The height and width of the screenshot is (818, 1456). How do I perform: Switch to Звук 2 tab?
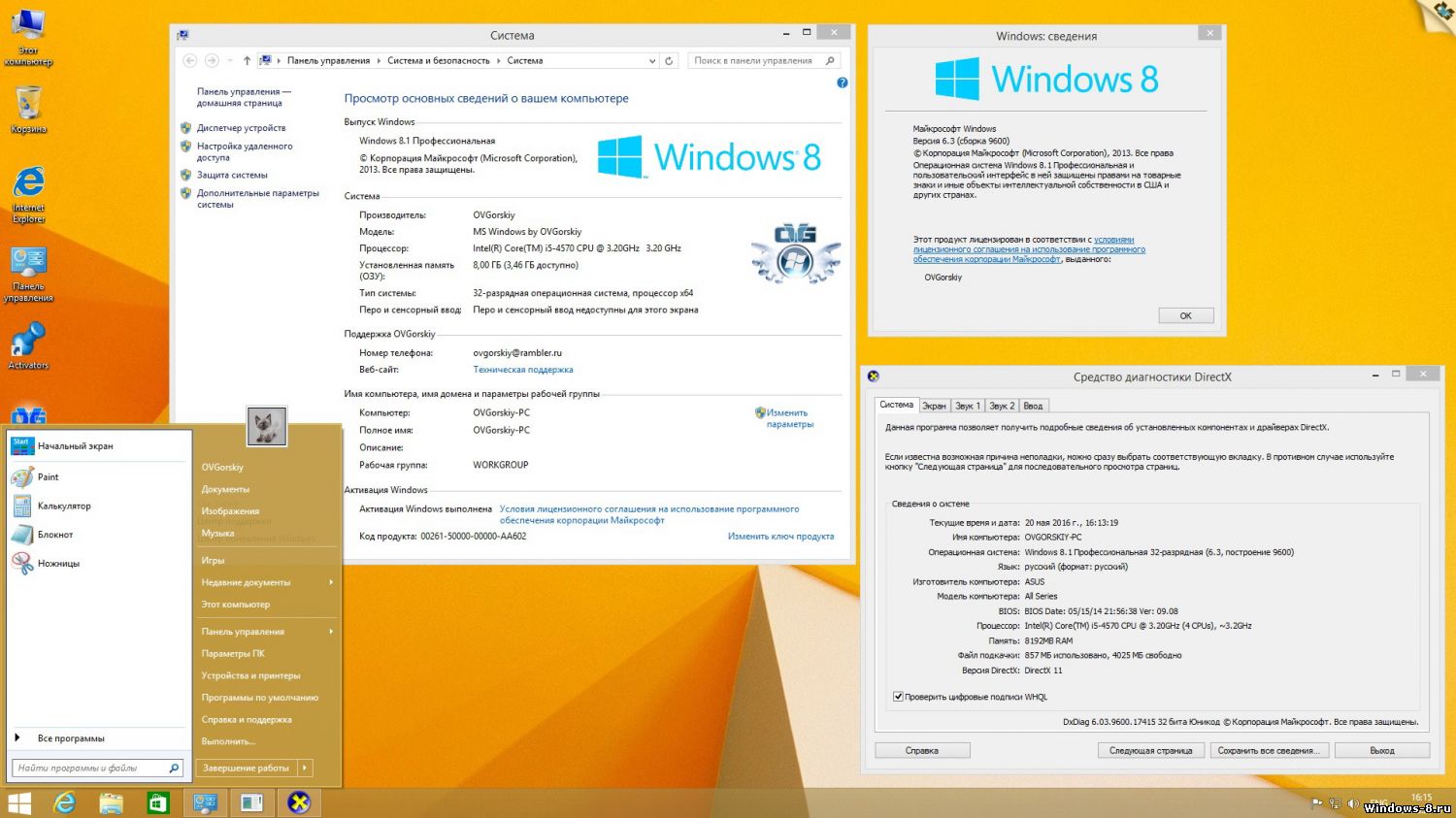coord(1002,406)
